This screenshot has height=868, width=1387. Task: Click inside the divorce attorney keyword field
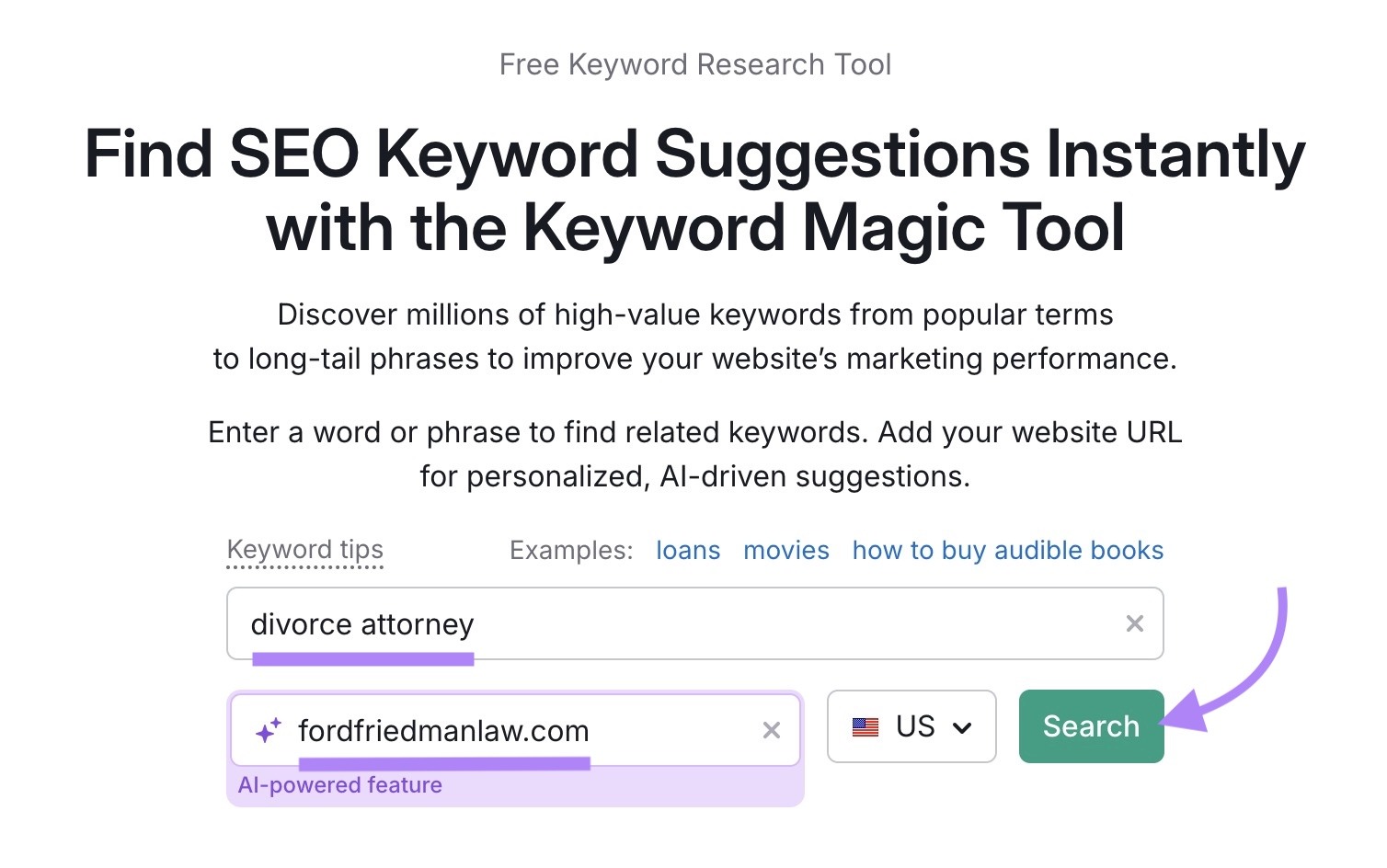[x=644, y=623]
